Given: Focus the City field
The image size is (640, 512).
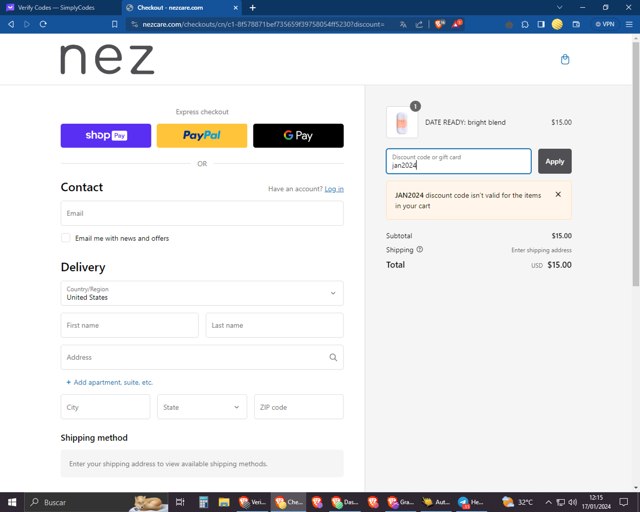Looking at the screenshot, I should pyautogui.click(x=105, y=407).
